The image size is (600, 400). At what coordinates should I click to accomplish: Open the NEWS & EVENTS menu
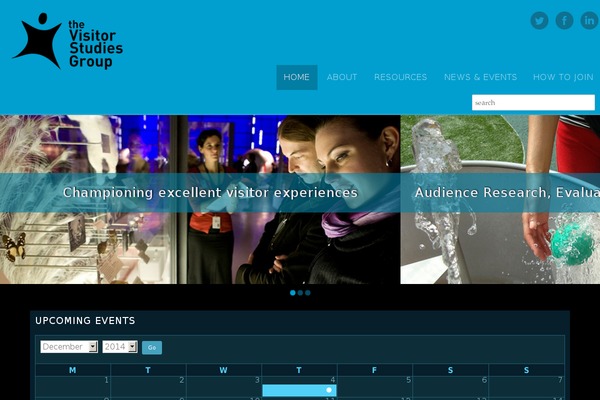[x=480, y=77]
